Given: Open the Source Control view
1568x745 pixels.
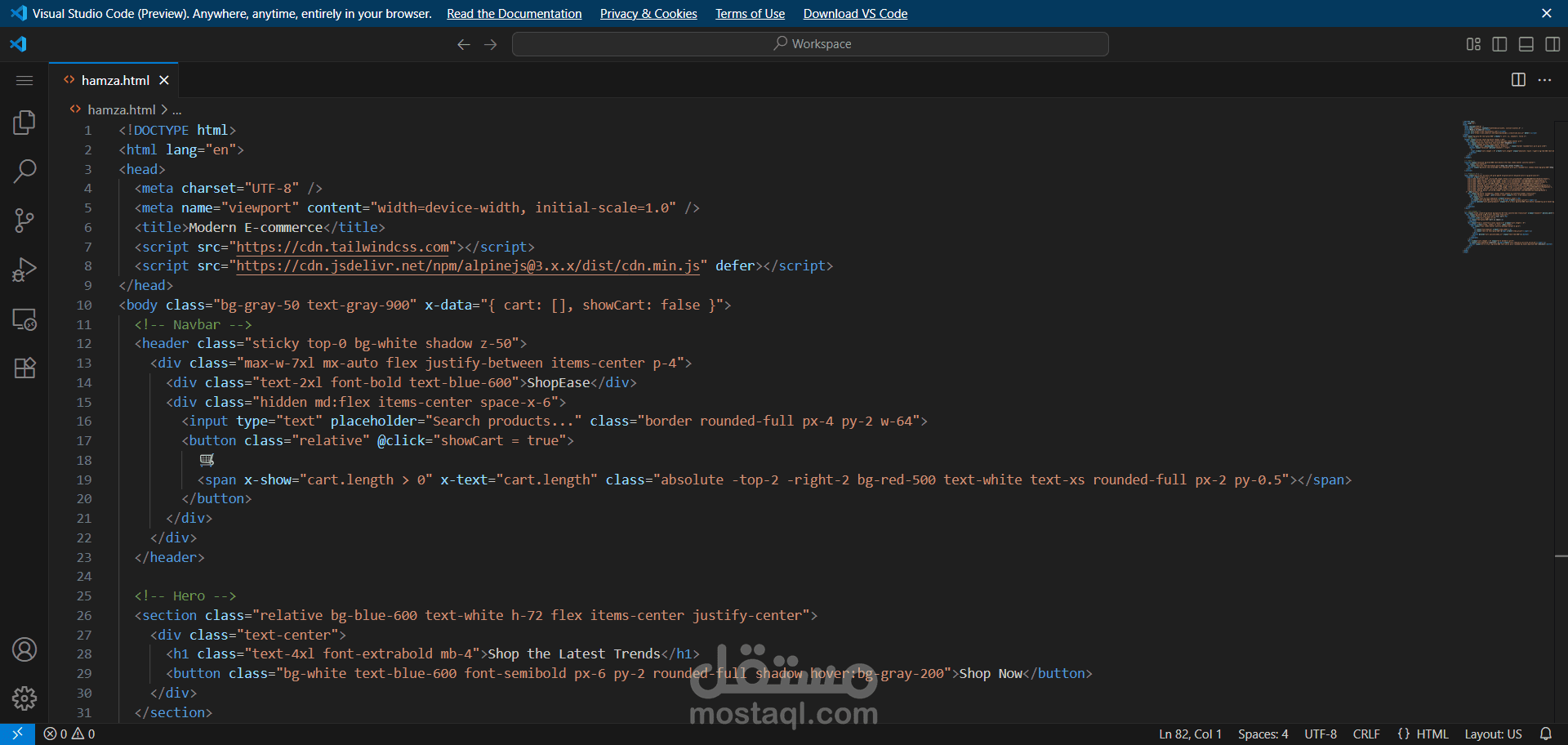Looking at the screenshot, I should pos(24,221).
